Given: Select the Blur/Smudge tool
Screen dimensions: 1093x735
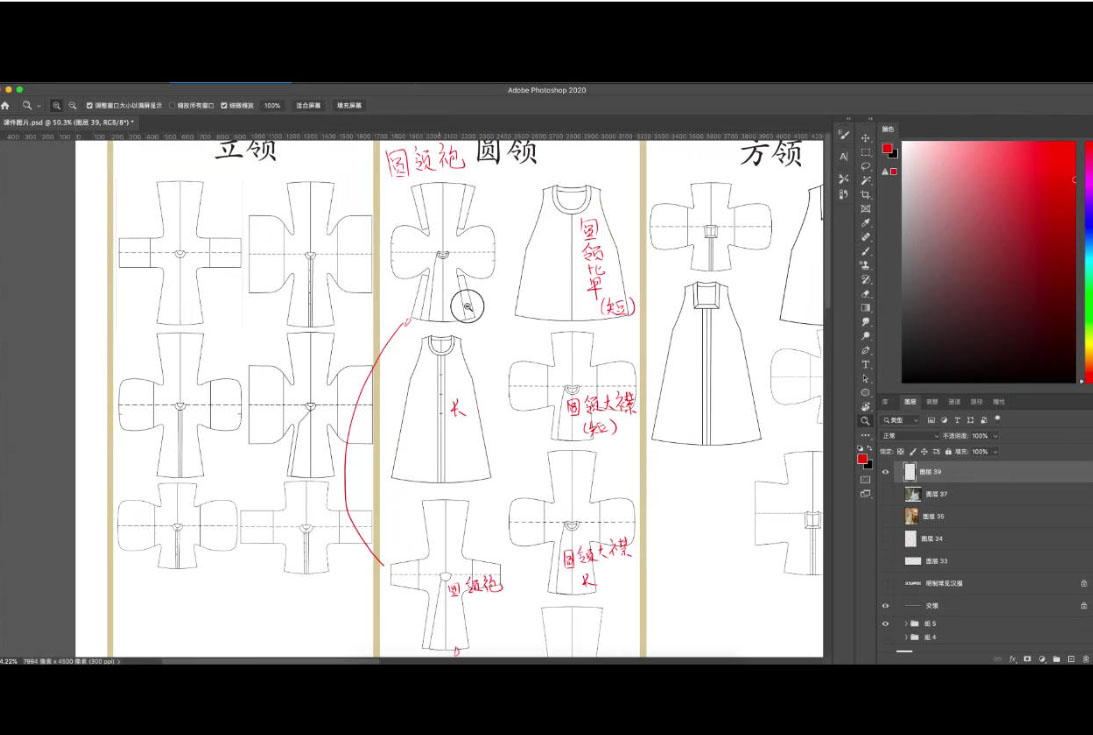Looking at the screenshot, I should [x=865, y=321].
